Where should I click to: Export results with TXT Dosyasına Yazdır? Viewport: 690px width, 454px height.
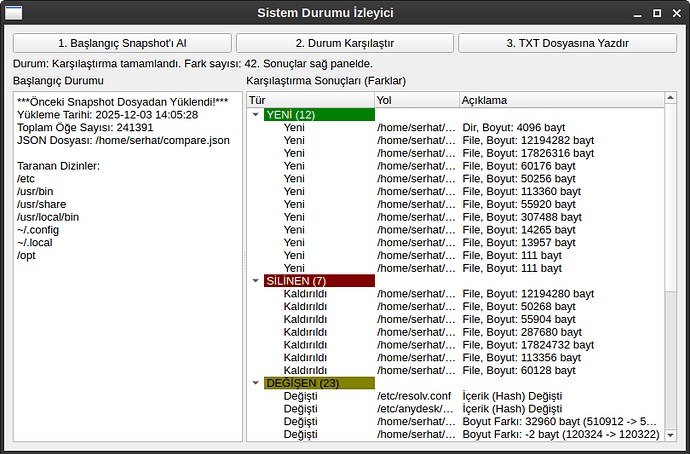tap(567, 44)
